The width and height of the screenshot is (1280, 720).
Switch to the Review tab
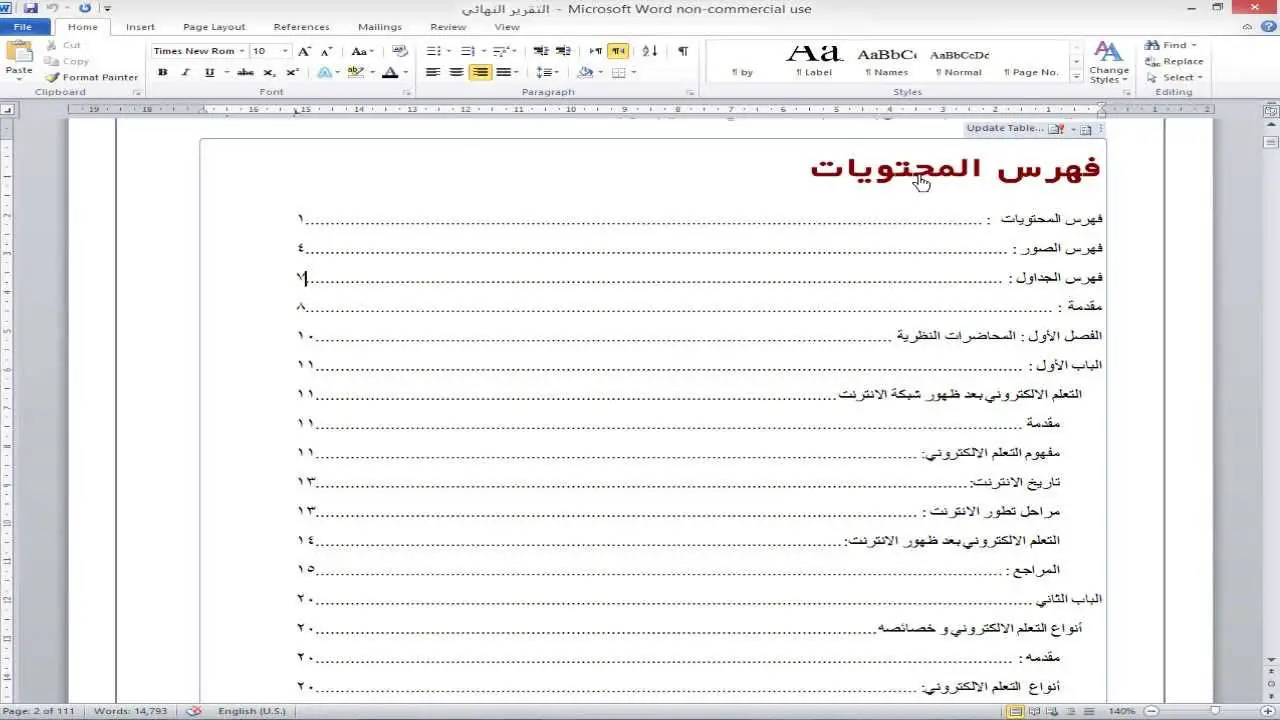point(448,27)
